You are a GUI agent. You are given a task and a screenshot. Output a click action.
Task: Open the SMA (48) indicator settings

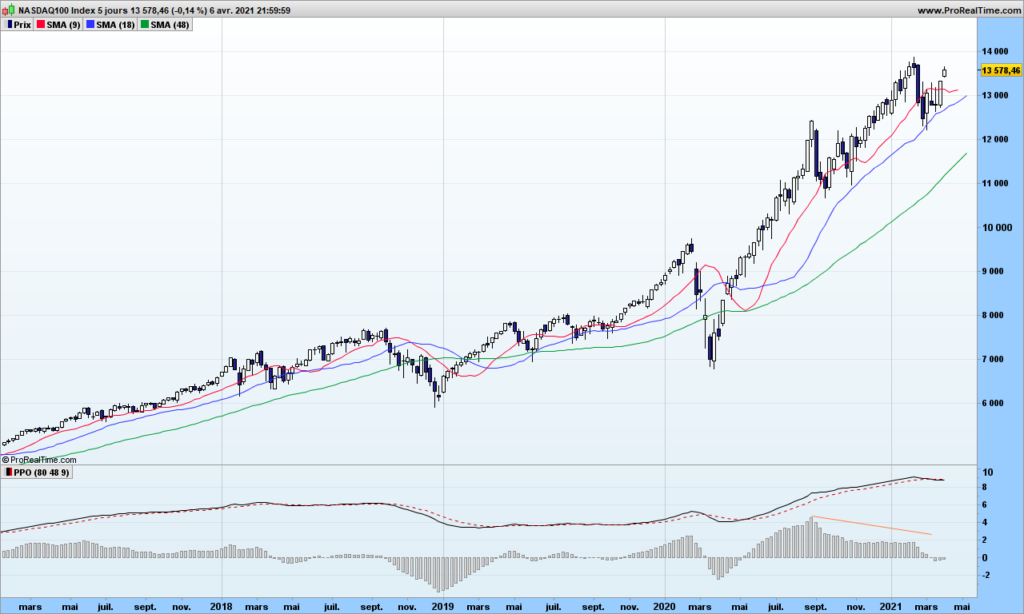pos(165,25)
